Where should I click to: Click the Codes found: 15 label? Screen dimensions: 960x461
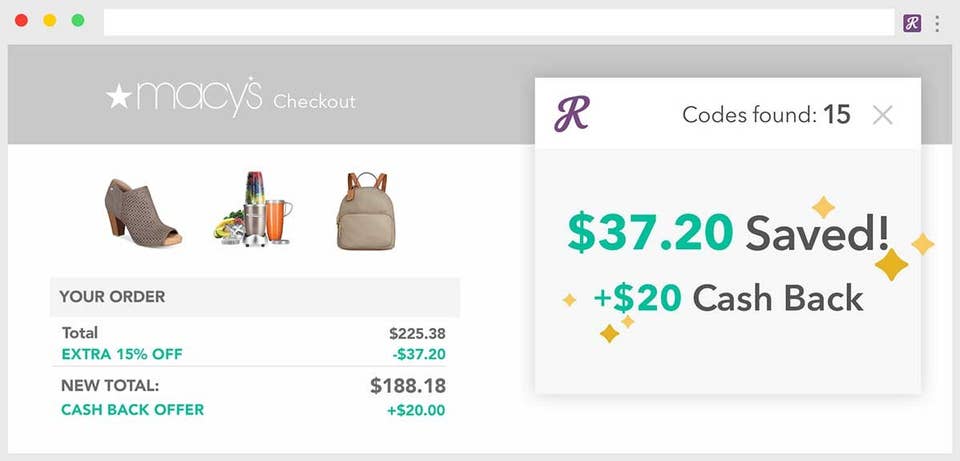point(766,114)
